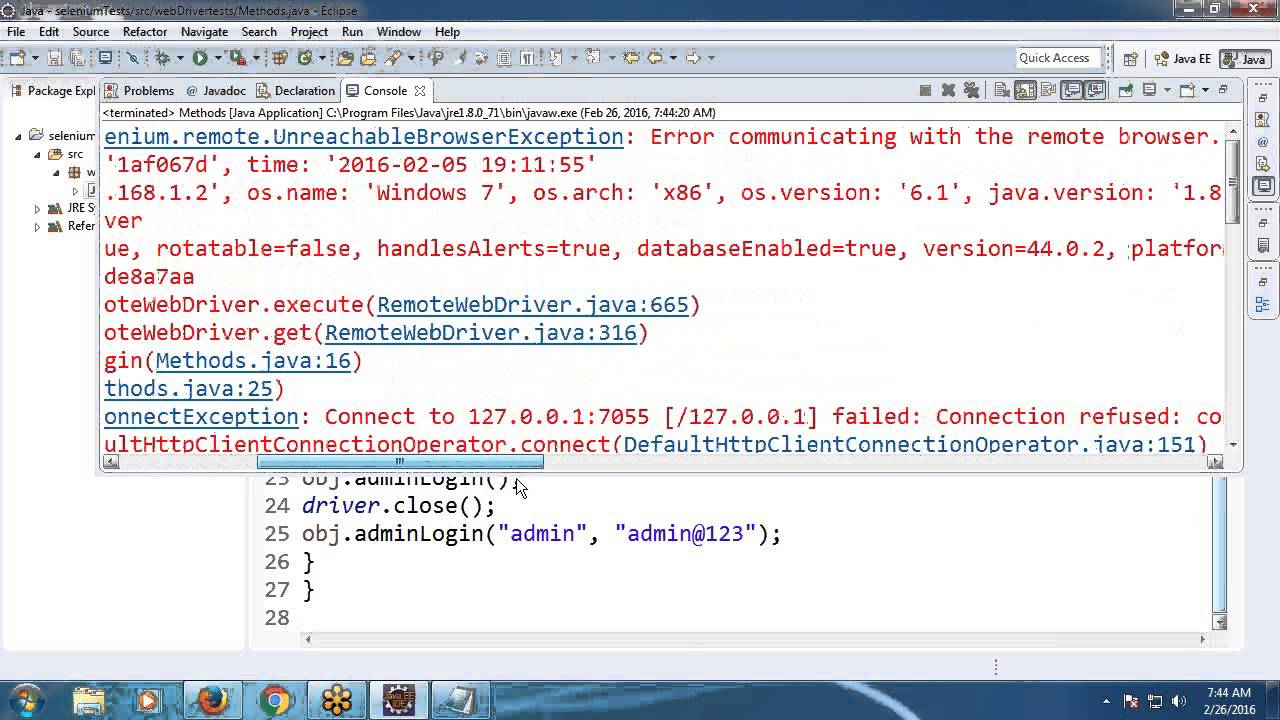
Task: Click the Open Perspective icon
Action: [x=1130, y=59]
